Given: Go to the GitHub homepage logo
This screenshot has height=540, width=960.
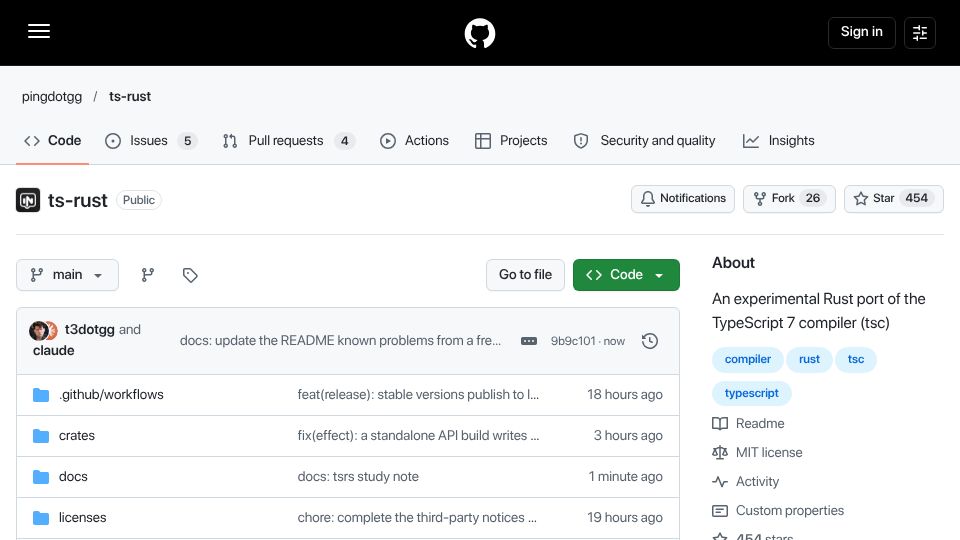Looking at the screenshot, I should (479, 33).
